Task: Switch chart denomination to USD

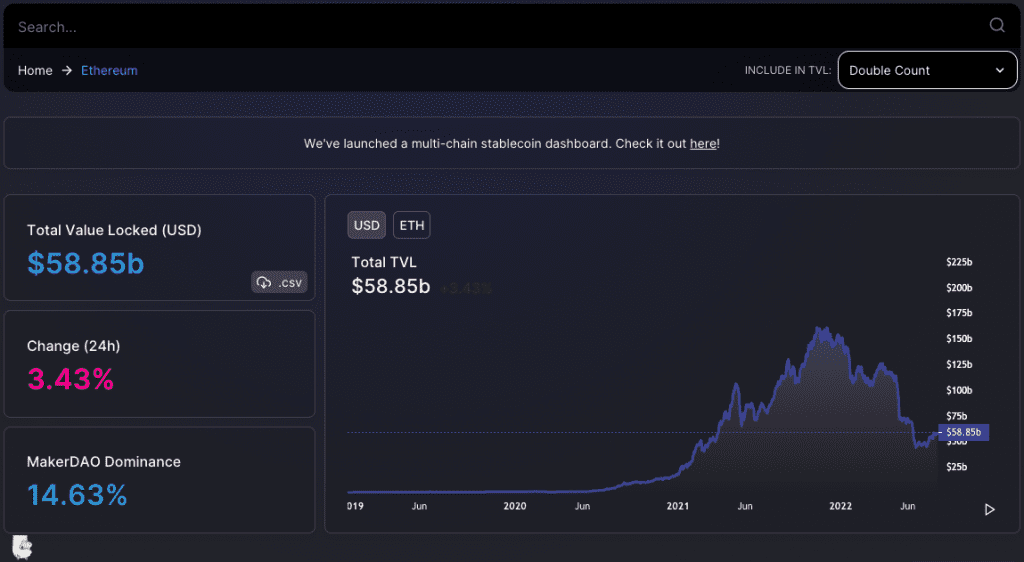Action: pyautogui.click(x=366, y=225)
